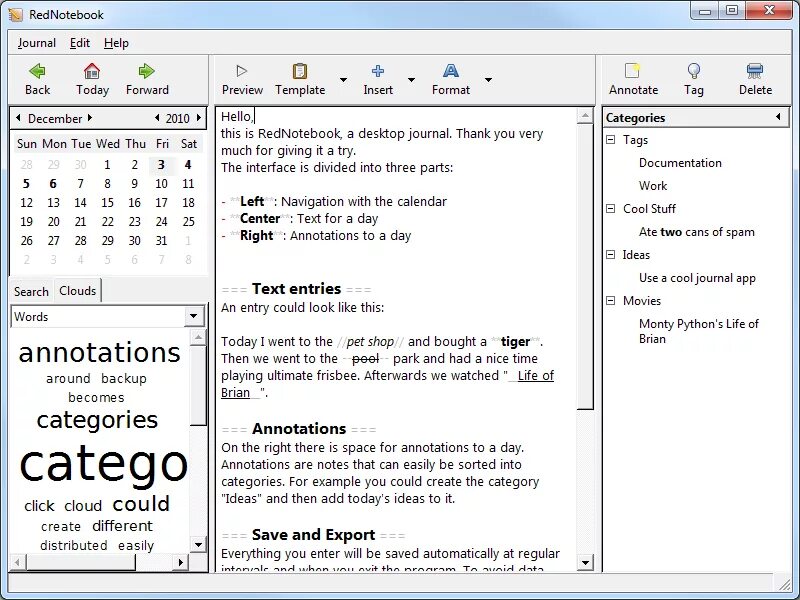This screenshot has height=600, width=800.
Task: Click the word cloud's scroll down arrow
Action: click(x=198, y=544)
